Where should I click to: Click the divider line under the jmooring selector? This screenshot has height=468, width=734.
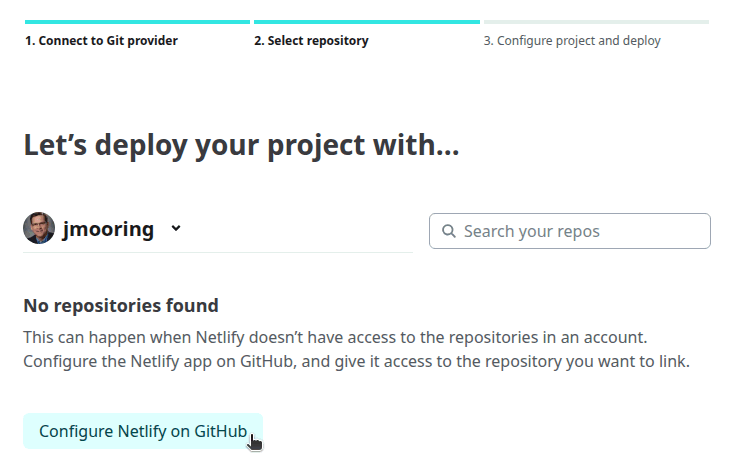click(217, 252)
